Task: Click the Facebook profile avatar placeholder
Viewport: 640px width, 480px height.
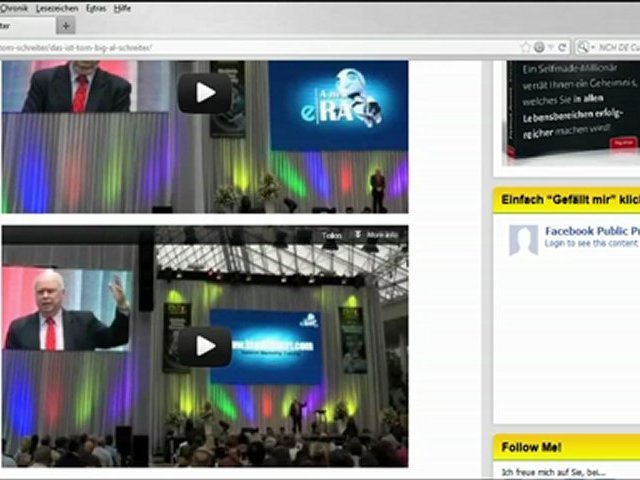Action: click(522, 240)
